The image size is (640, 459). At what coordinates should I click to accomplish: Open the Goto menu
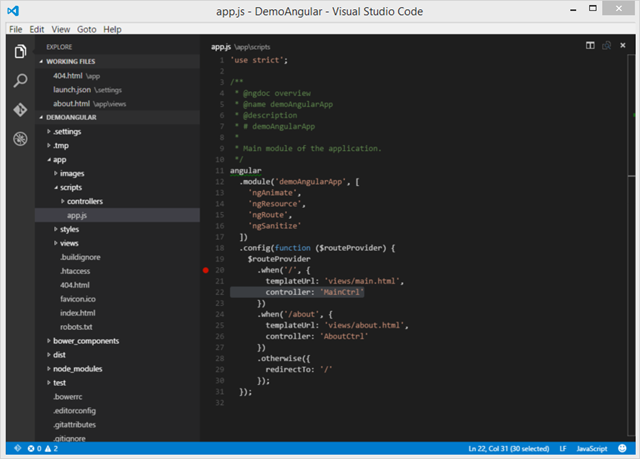pyautogui.click(x=87, y=29)
